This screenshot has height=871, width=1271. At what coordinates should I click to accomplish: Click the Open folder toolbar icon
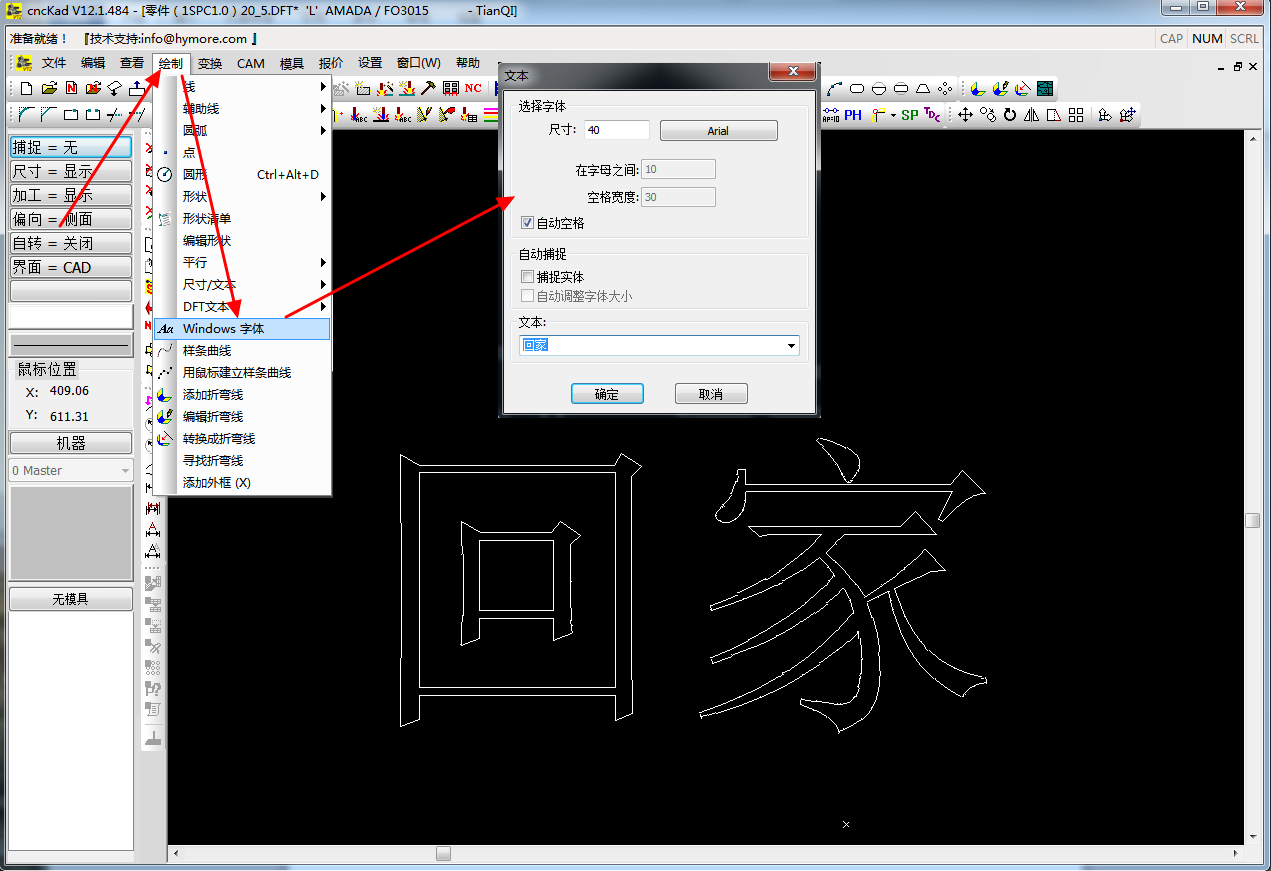[49, 88]
